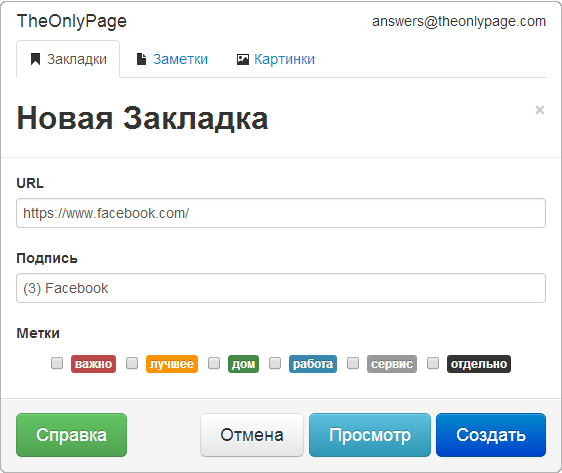Cancel with the Отмена button

(x=252, y=435)
